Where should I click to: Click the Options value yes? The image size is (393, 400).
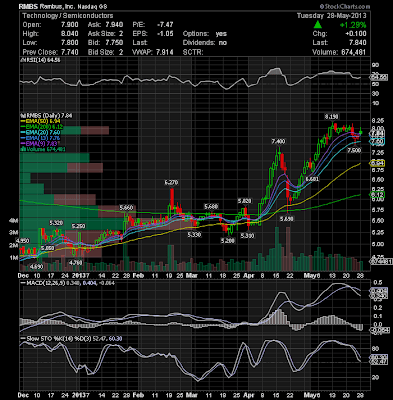[x=221, y=34]
